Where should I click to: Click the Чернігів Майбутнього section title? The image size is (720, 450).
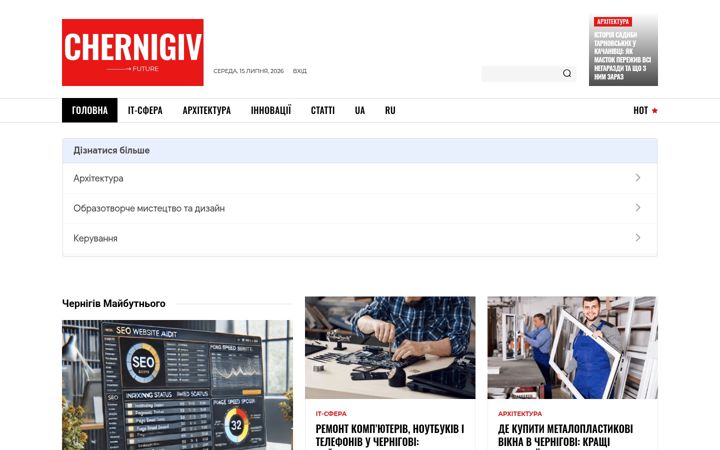pos(114,304)
